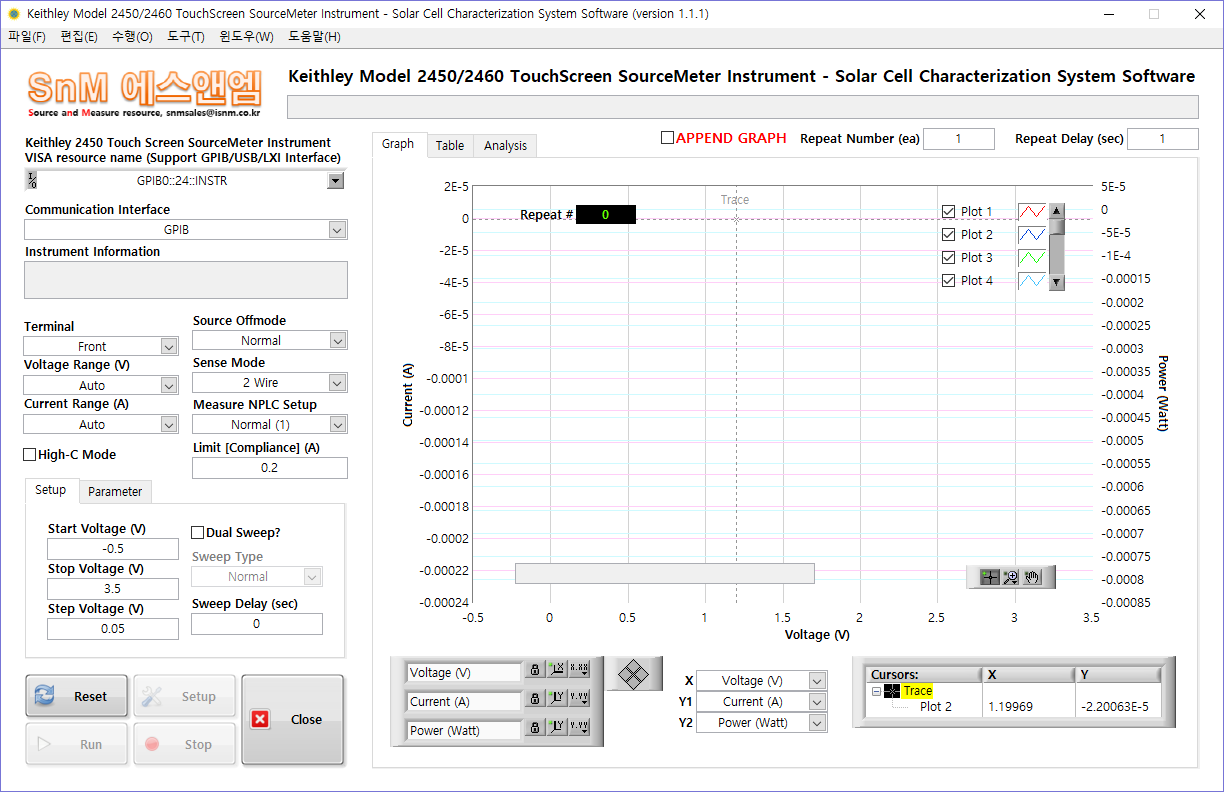Screen dimensions: 1224x792
Task: Click the Run button
Action: pos(77,744)
